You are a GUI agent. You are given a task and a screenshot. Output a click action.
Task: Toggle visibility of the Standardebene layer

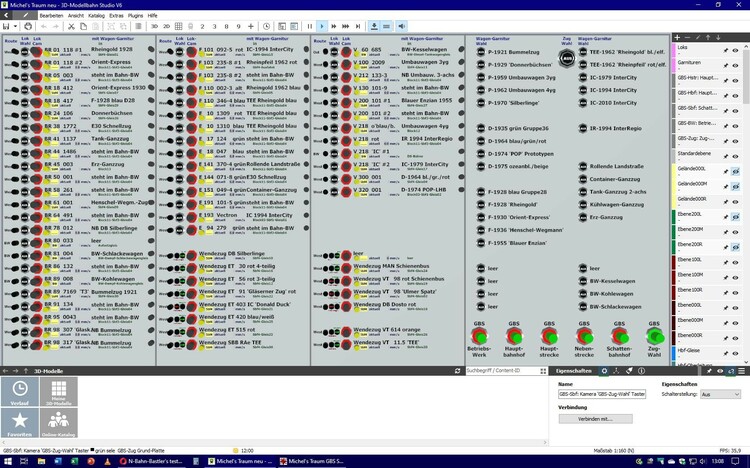point(735,156)
